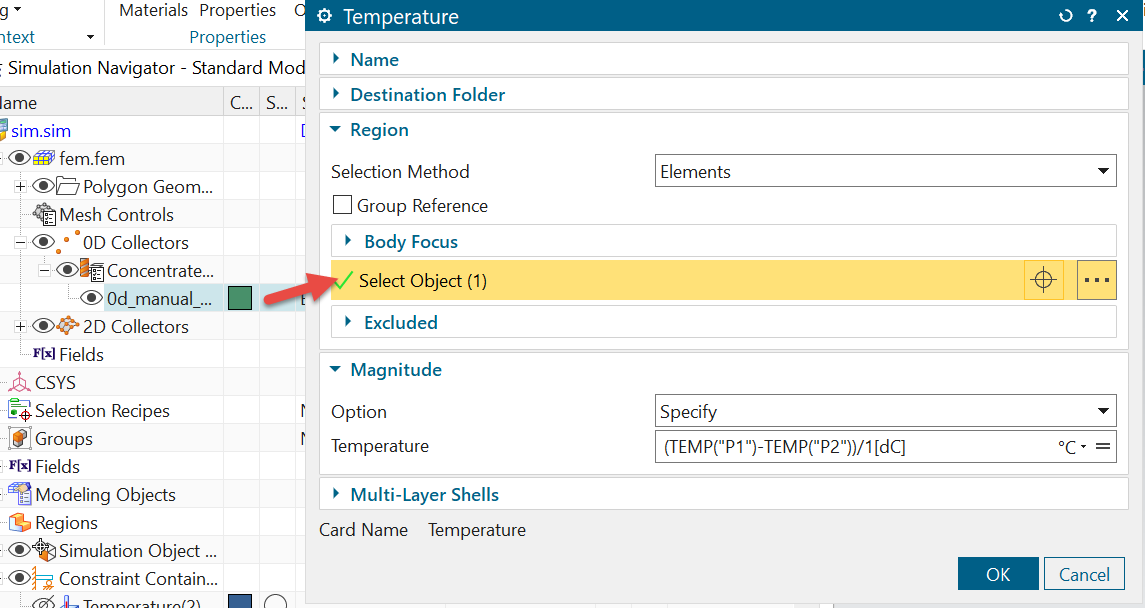Click the CSYS icon in navigator
The image size is (1145, 608).
[19, 383]
